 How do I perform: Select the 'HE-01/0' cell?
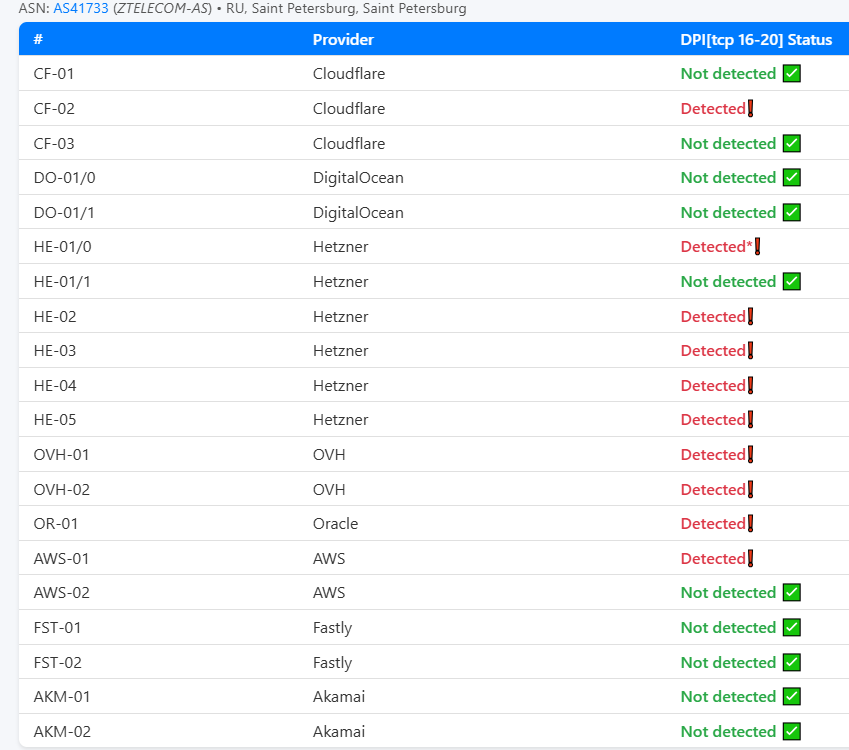(x=62, y=246)
